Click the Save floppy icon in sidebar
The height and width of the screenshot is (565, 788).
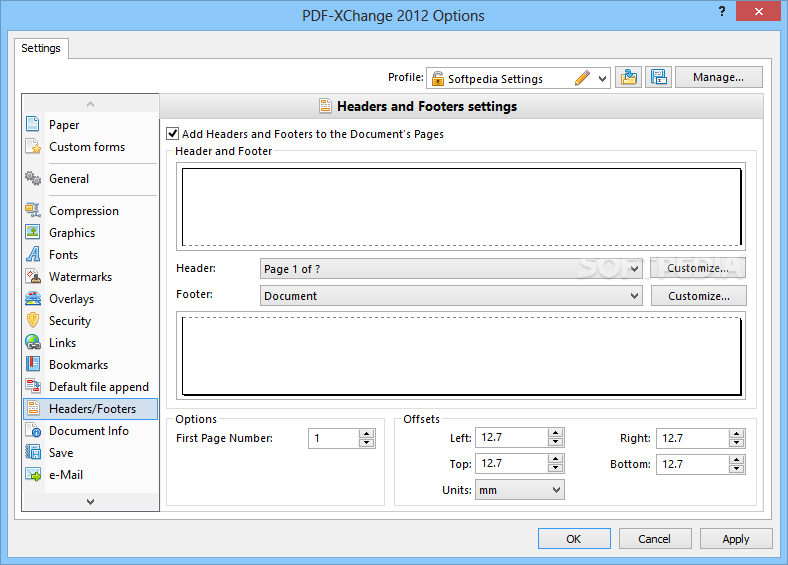coord(33,452)
